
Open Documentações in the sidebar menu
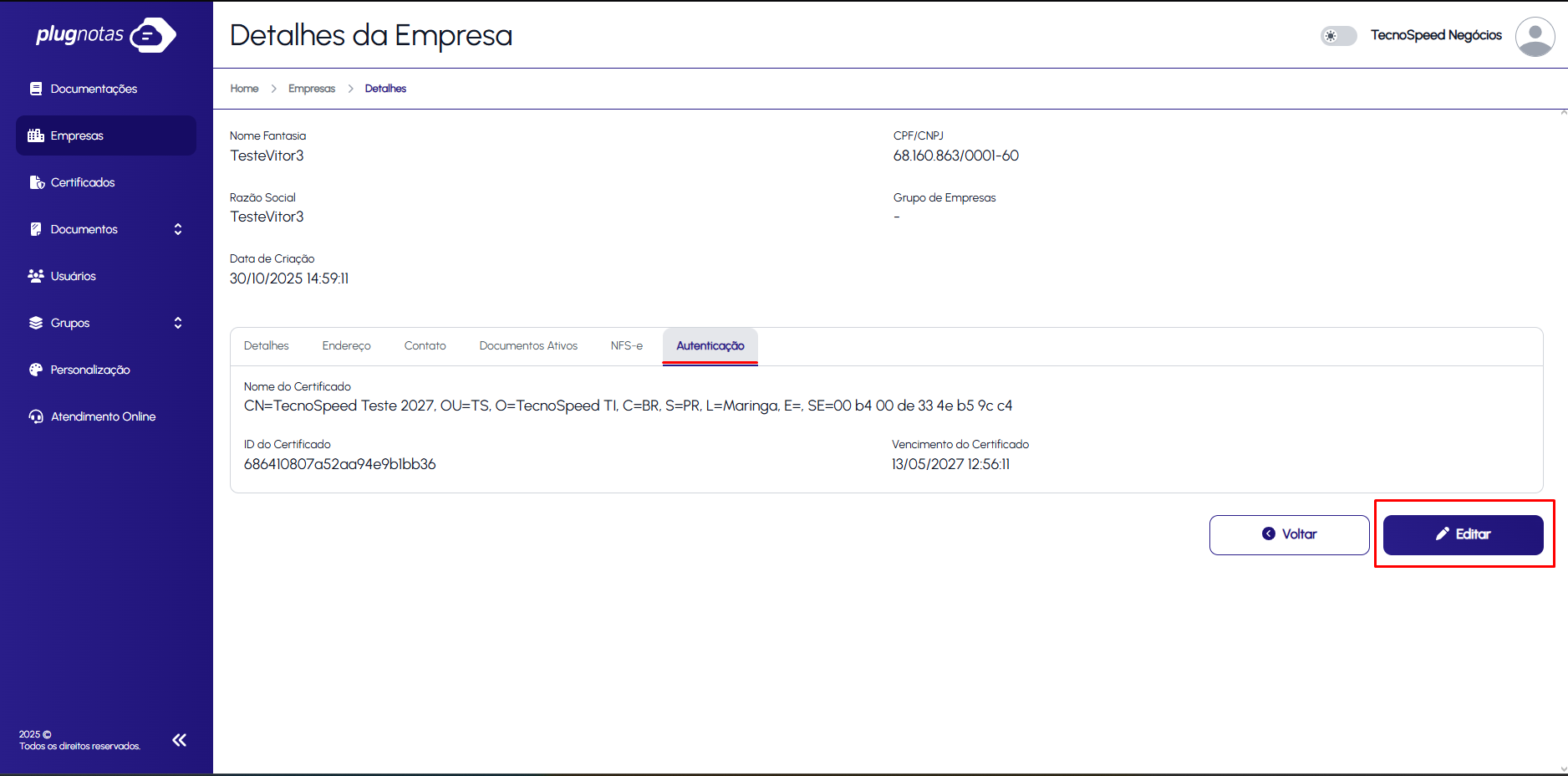click(x=106, y=89)
